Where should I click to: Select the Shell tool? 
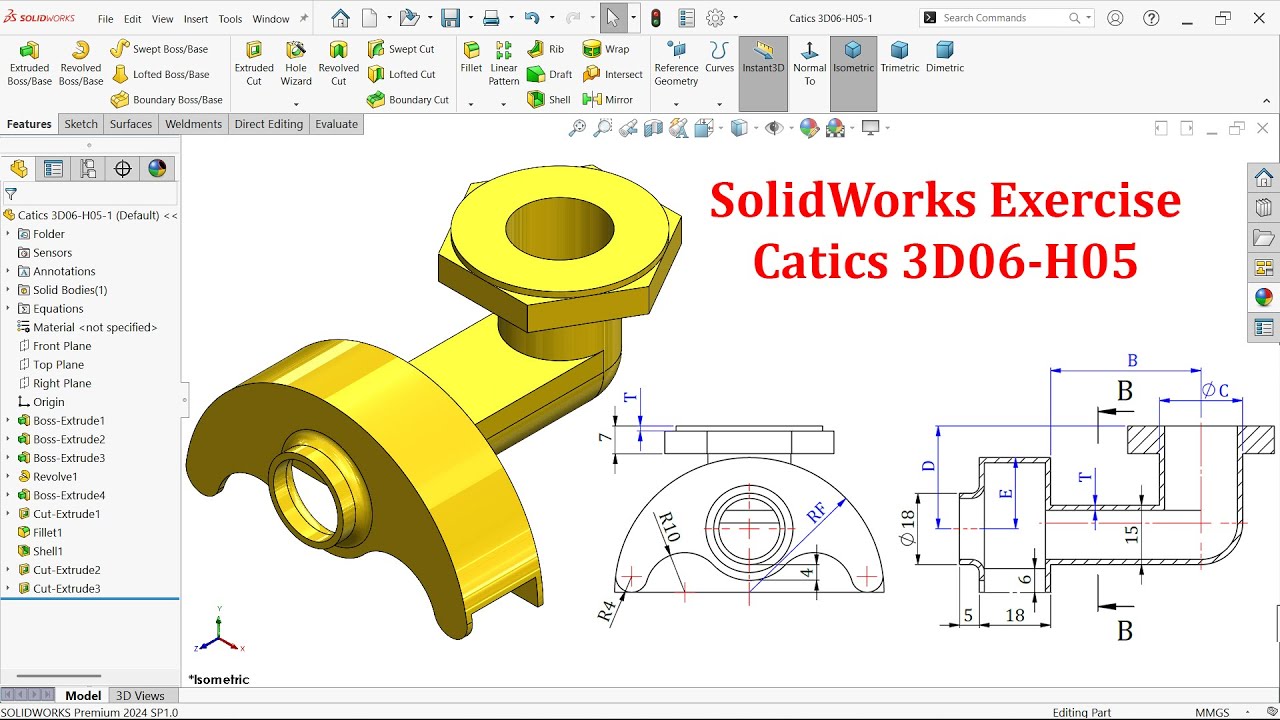pyautogui.click(x=549, y=100)
